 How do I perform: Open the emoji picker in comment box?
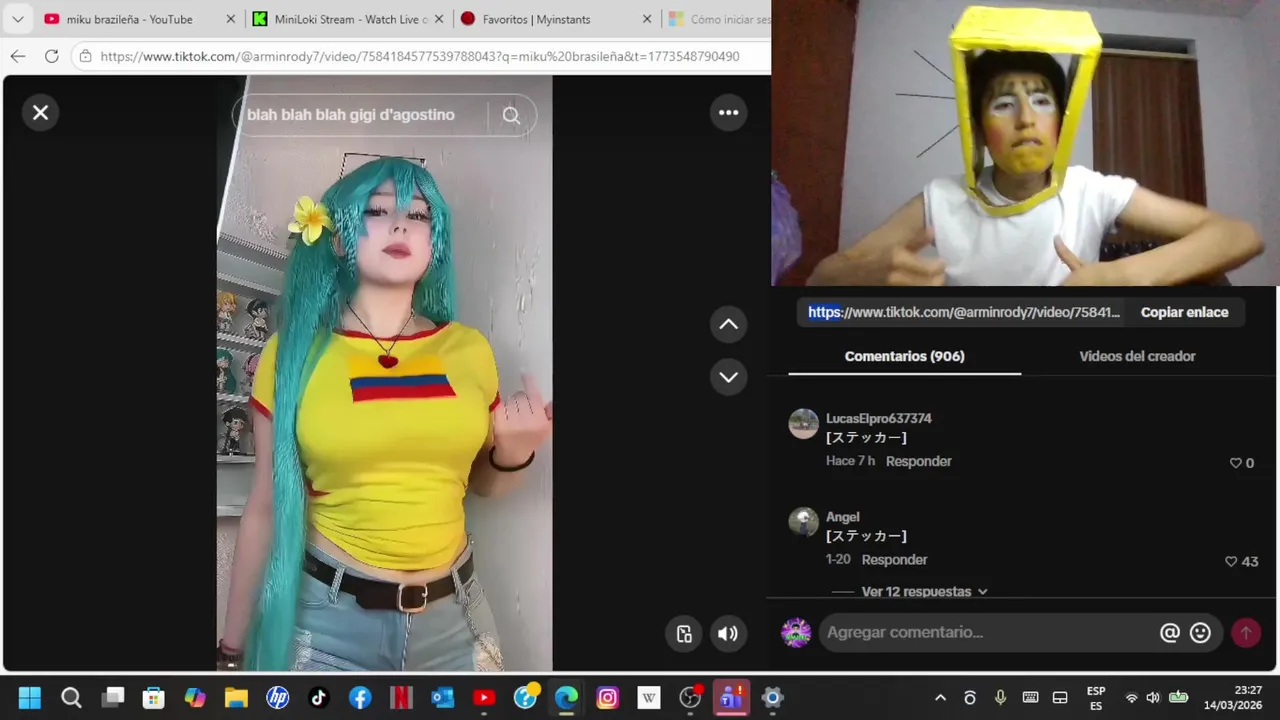tap(1200, 633)
